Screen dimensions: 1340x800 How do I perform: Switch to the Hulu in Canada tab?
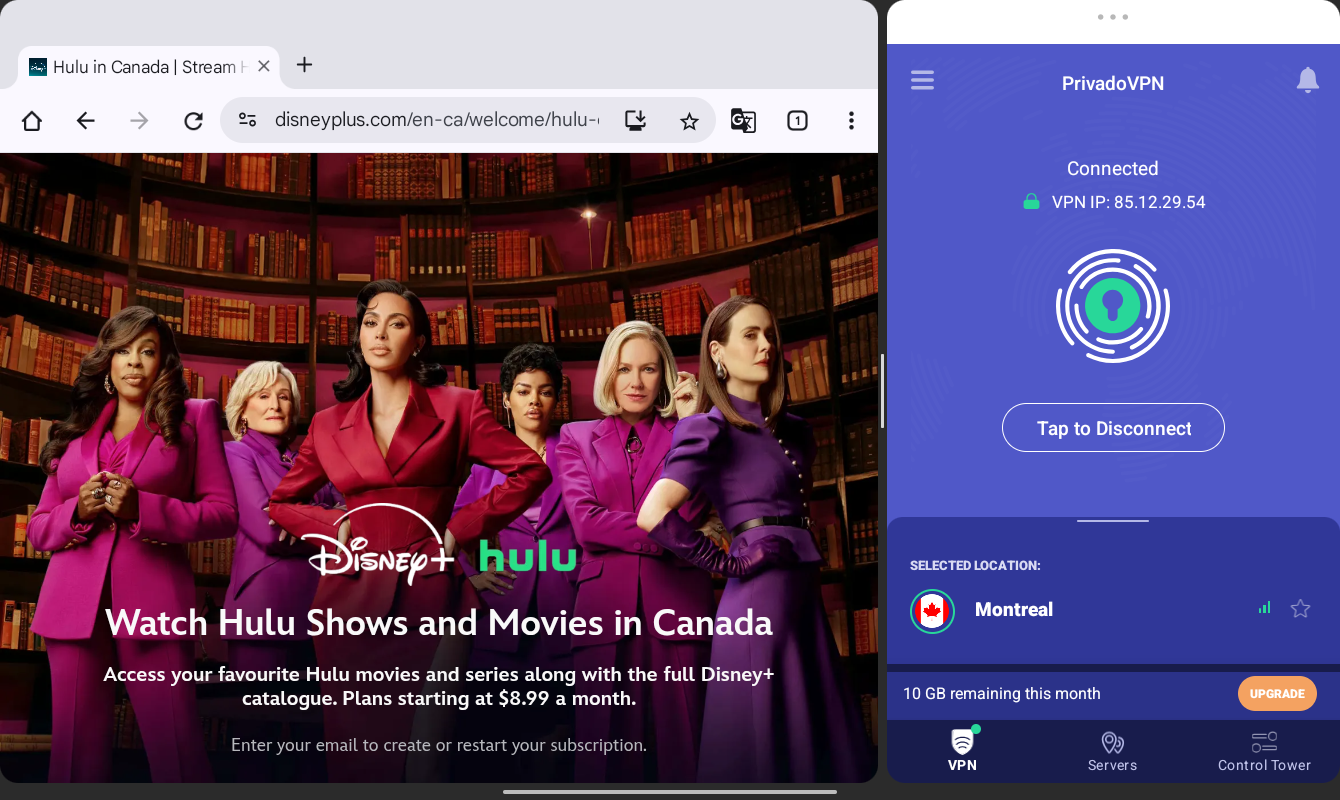point(150,67)
